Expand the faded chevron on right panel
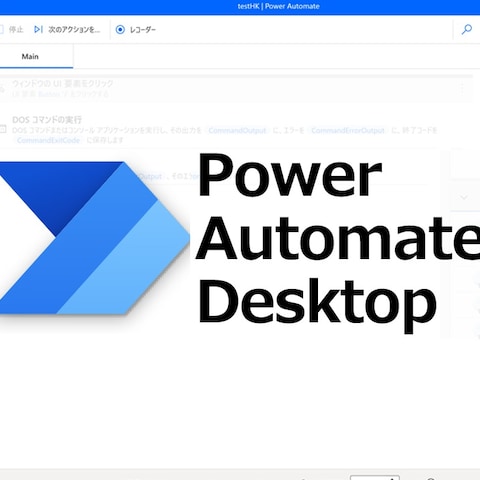This screenshot has height=480, width=480. pos(464,197)
